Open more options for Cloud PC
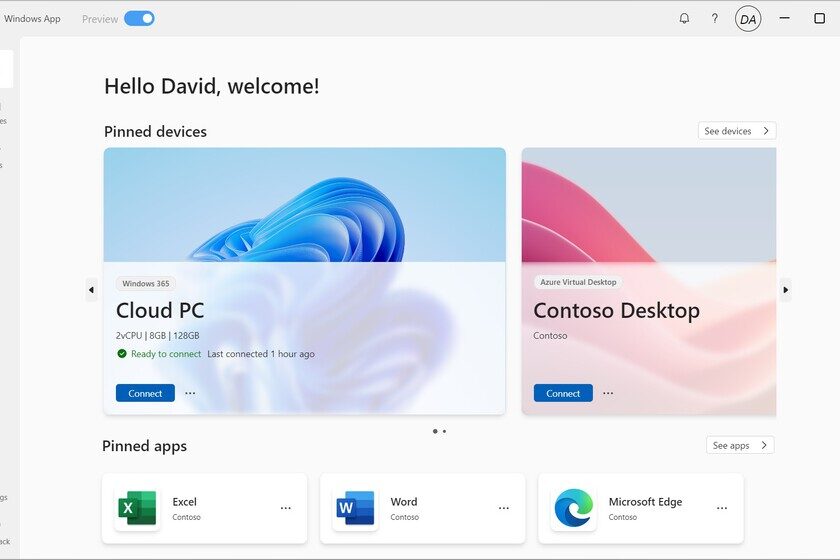Screen dimensions: 840x560 click(190, 393)
